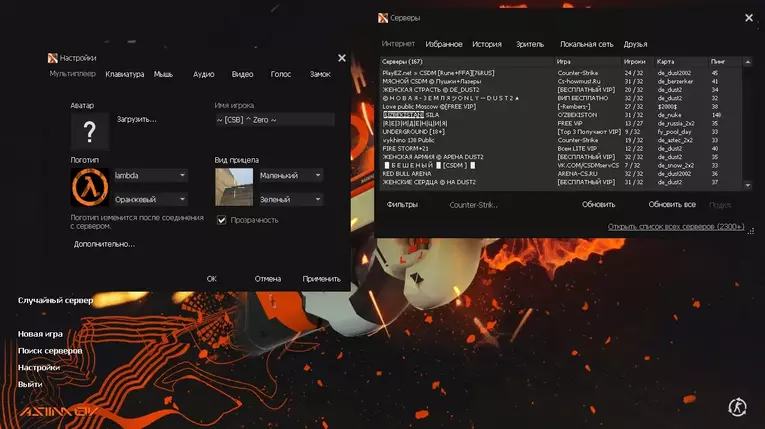Switch to the Видео settings tab
765x429 pixels.
[242, 74]
